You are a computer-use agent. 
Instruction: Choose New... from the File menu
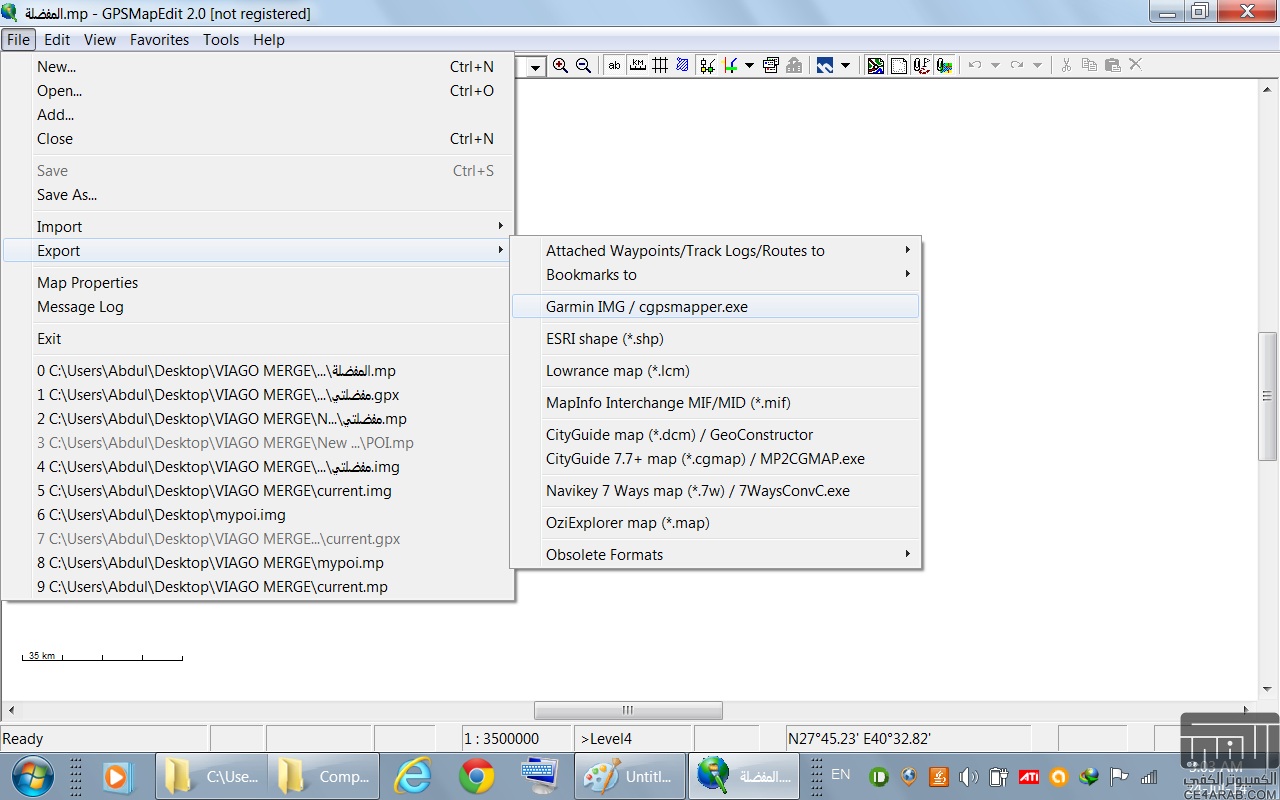click(x=259, y=67)
